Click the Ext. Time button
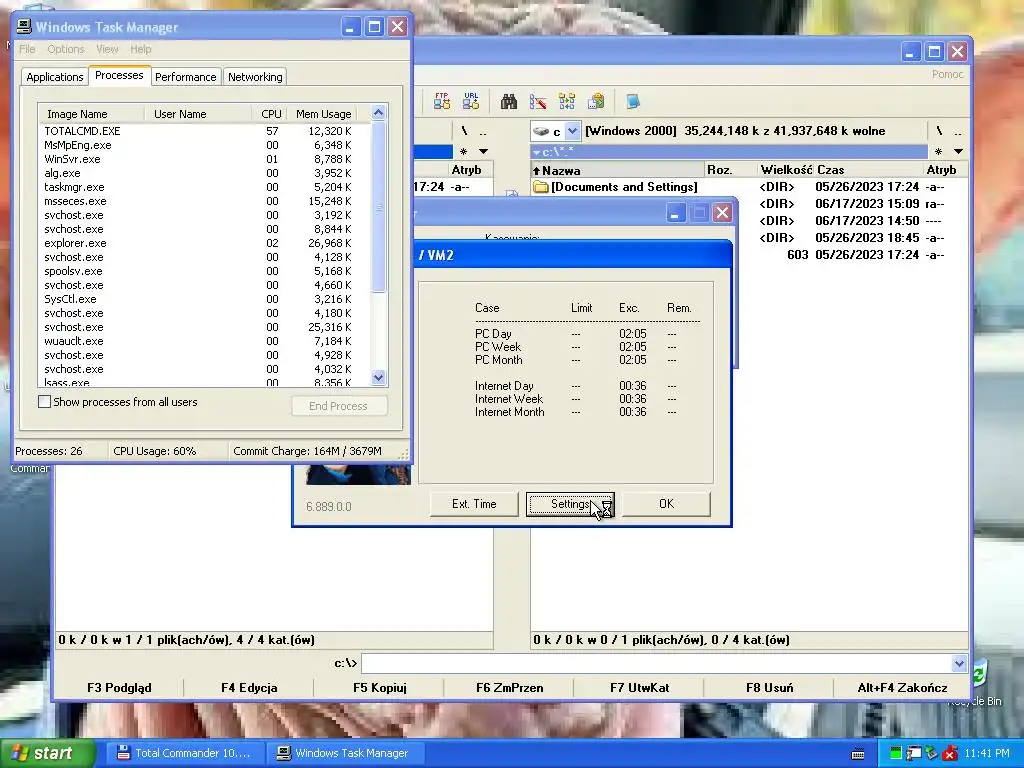The image size is (1024, 768). point(474,504)
